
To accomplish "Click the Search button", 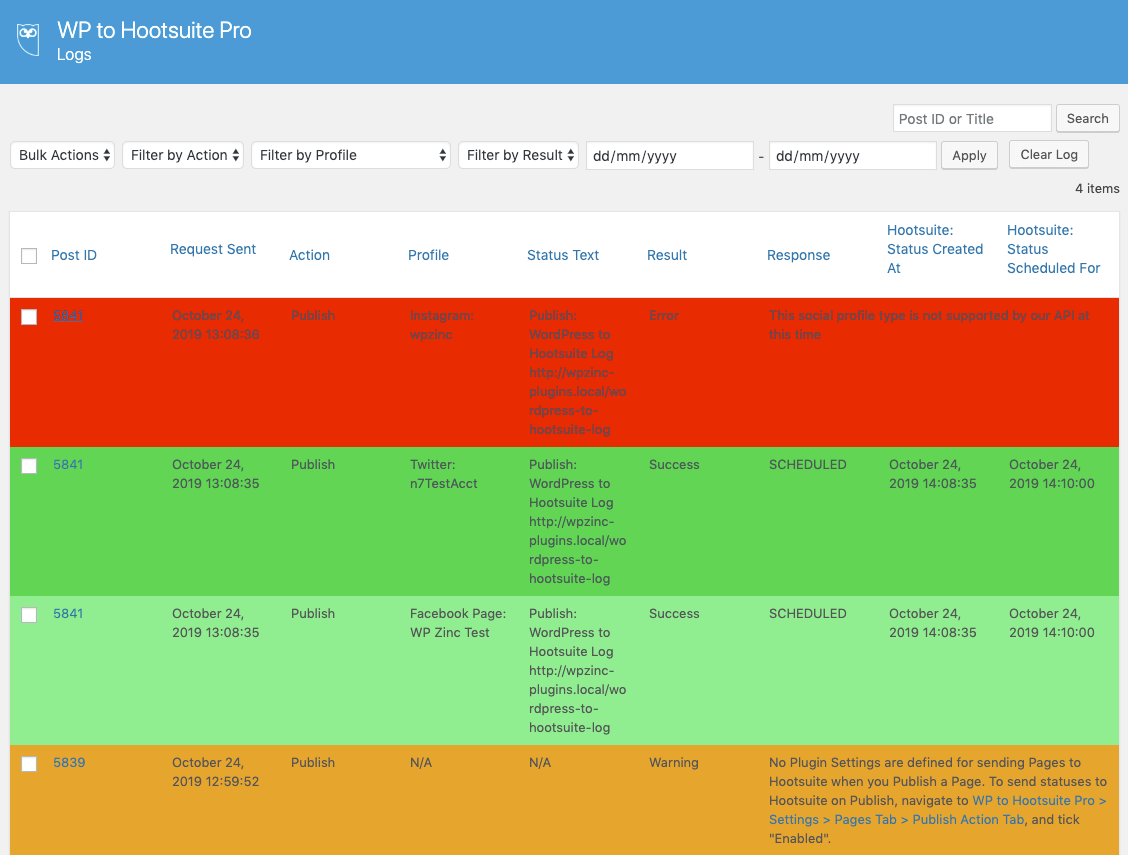I will click(1087, 118).
